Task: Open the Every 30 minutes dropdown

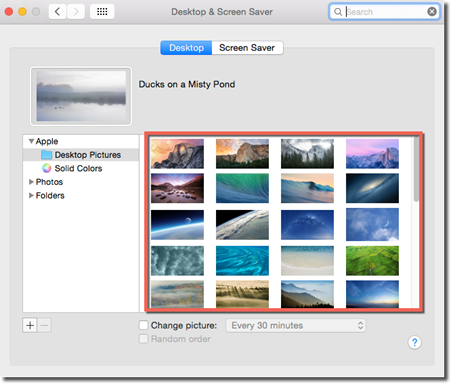Action: point(296,325)
